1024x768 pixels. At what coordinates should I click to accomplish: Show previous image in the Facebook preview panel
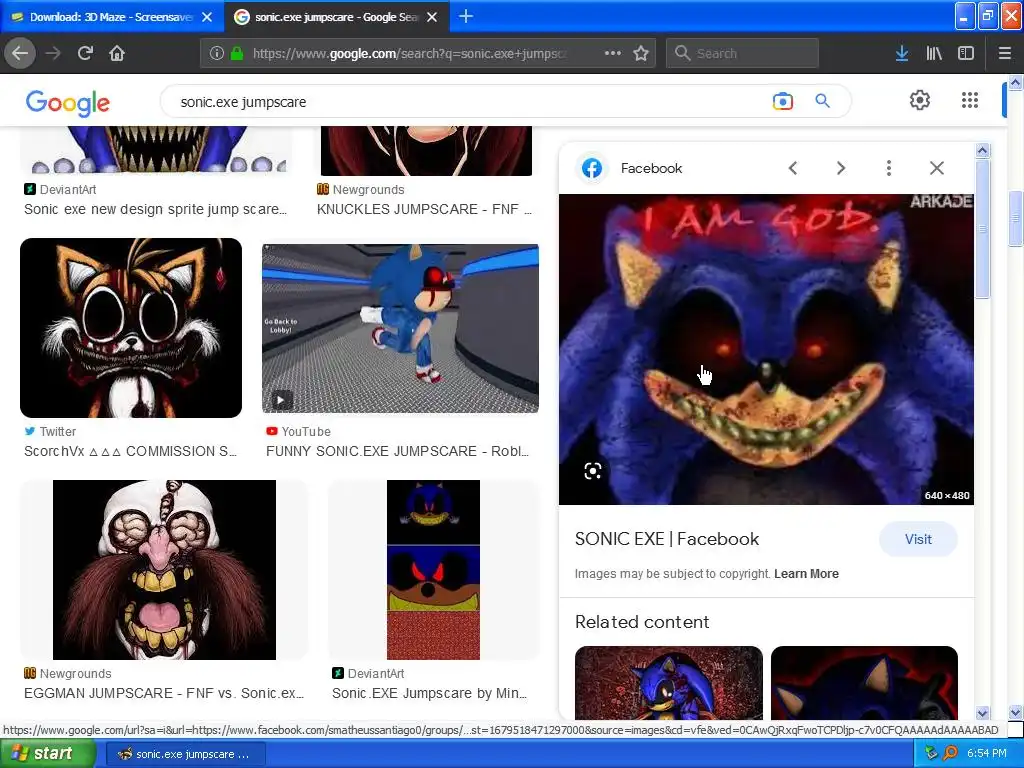[x=793, y=168]
